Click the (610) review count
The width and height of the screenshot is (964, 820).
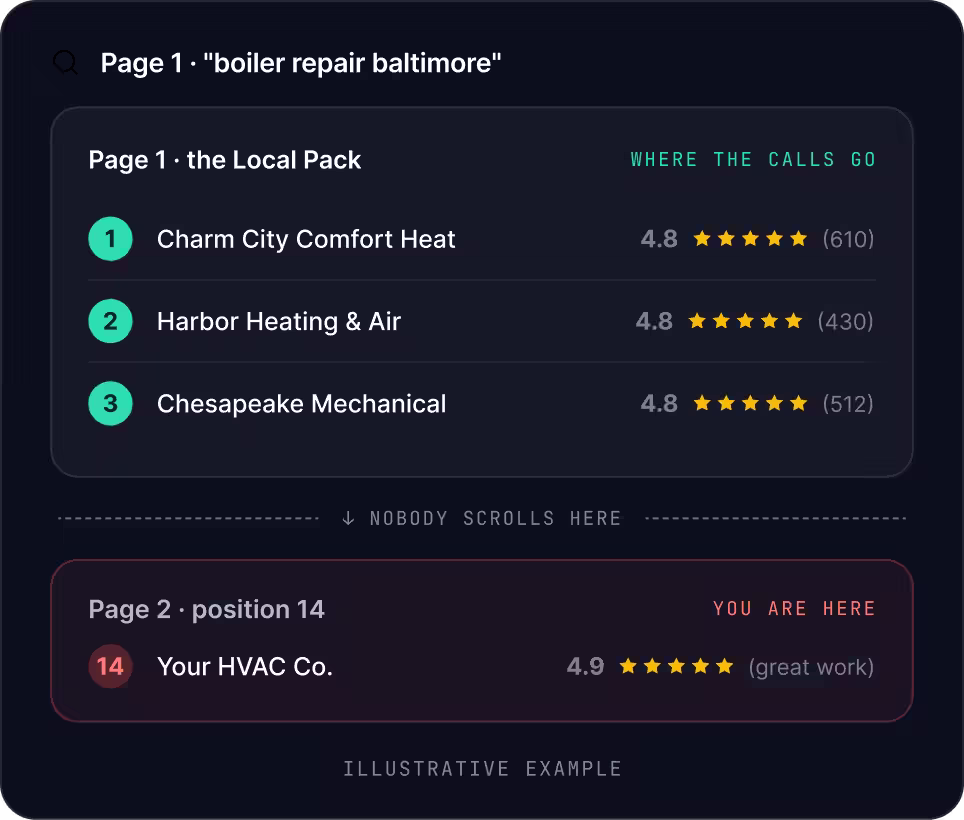click(848, 239)
